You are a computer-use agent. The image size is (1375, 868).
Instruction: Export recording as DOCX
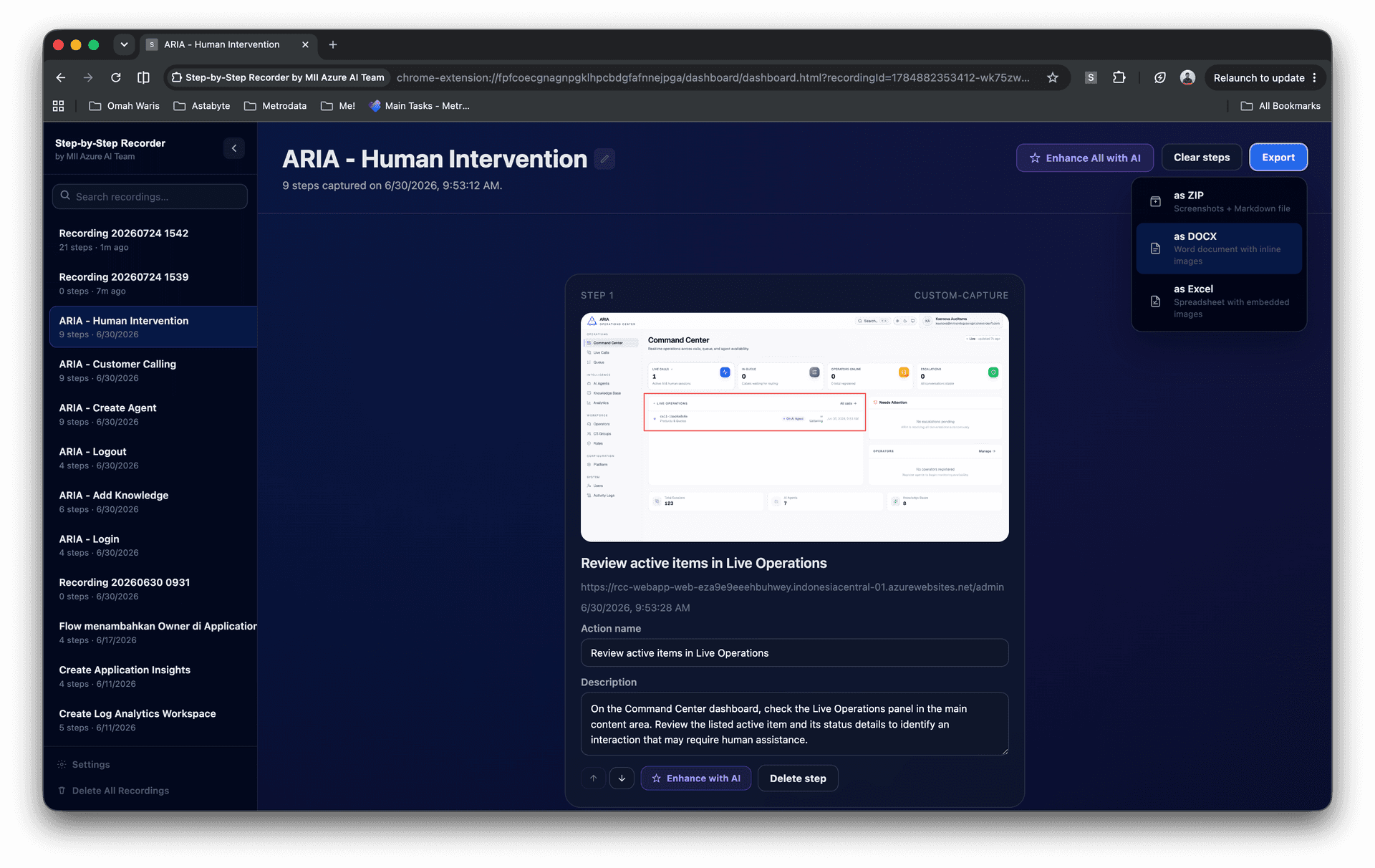[x=1219, y=249]
